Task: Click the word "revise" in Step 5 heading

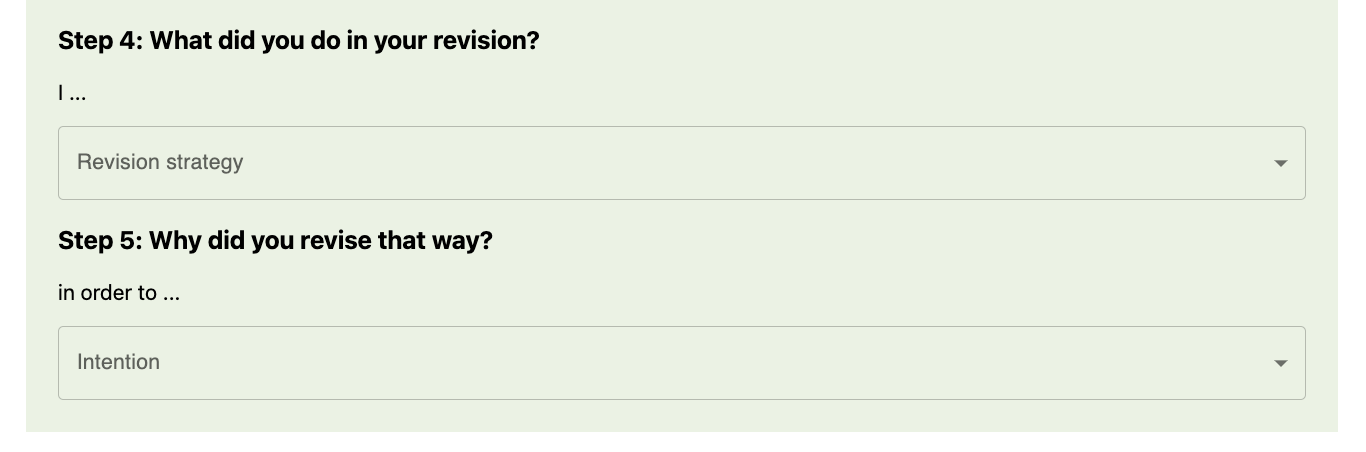Action: pos(335,241)
